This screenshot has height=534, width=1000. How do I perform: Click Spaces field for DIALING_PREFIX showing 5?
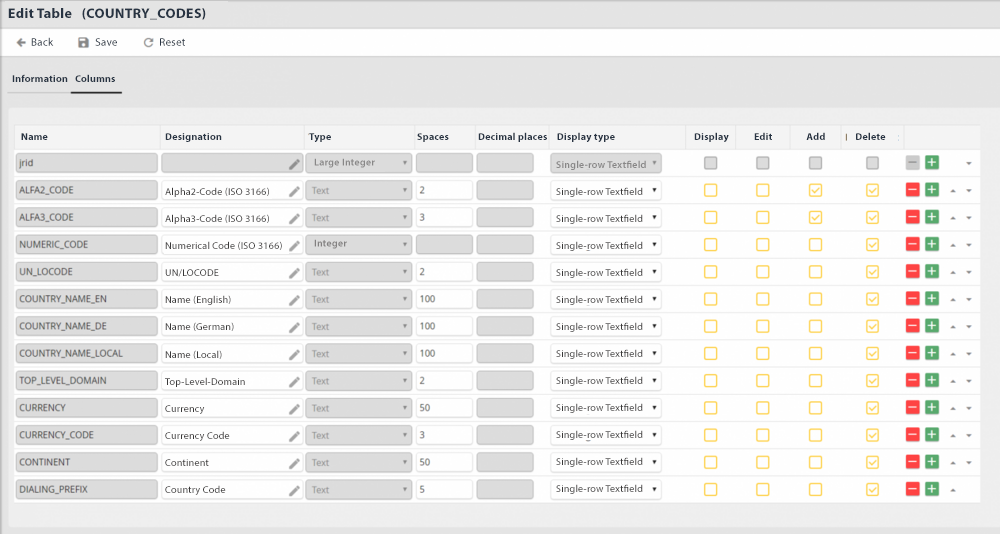click(x=444, y=489)
